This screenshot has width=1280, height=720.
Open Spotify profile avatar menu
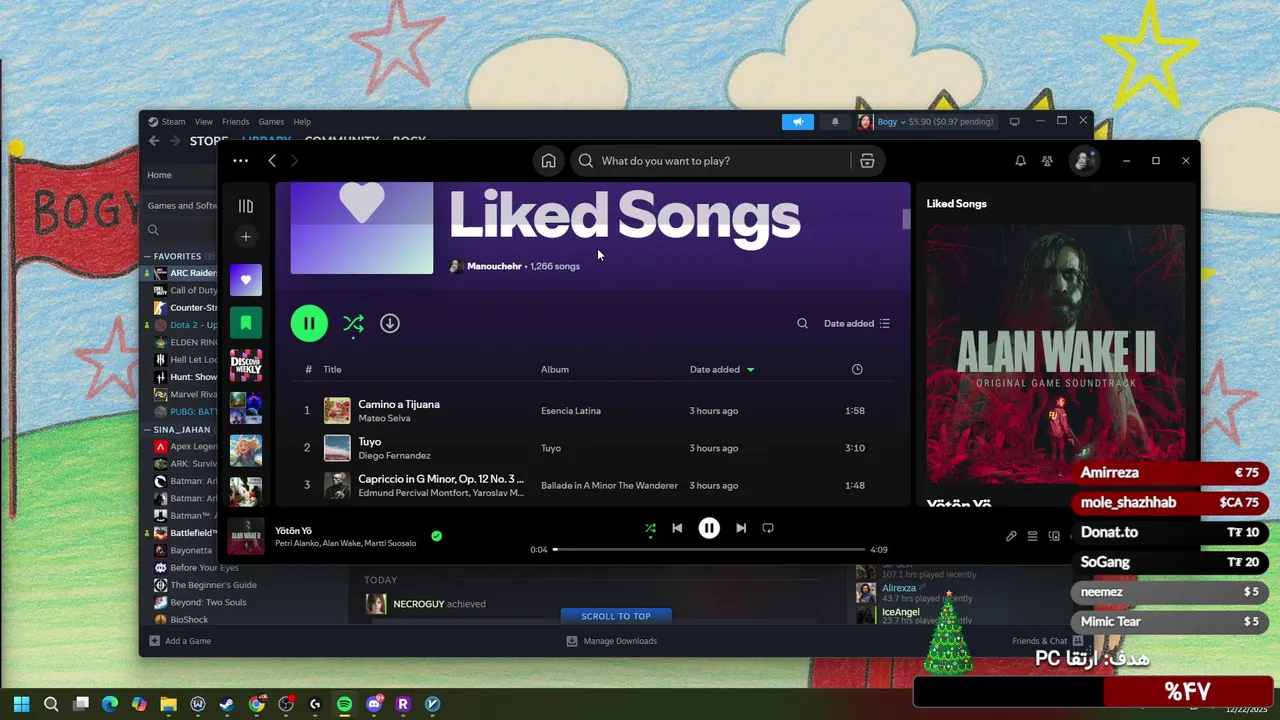click(1082, 161)
